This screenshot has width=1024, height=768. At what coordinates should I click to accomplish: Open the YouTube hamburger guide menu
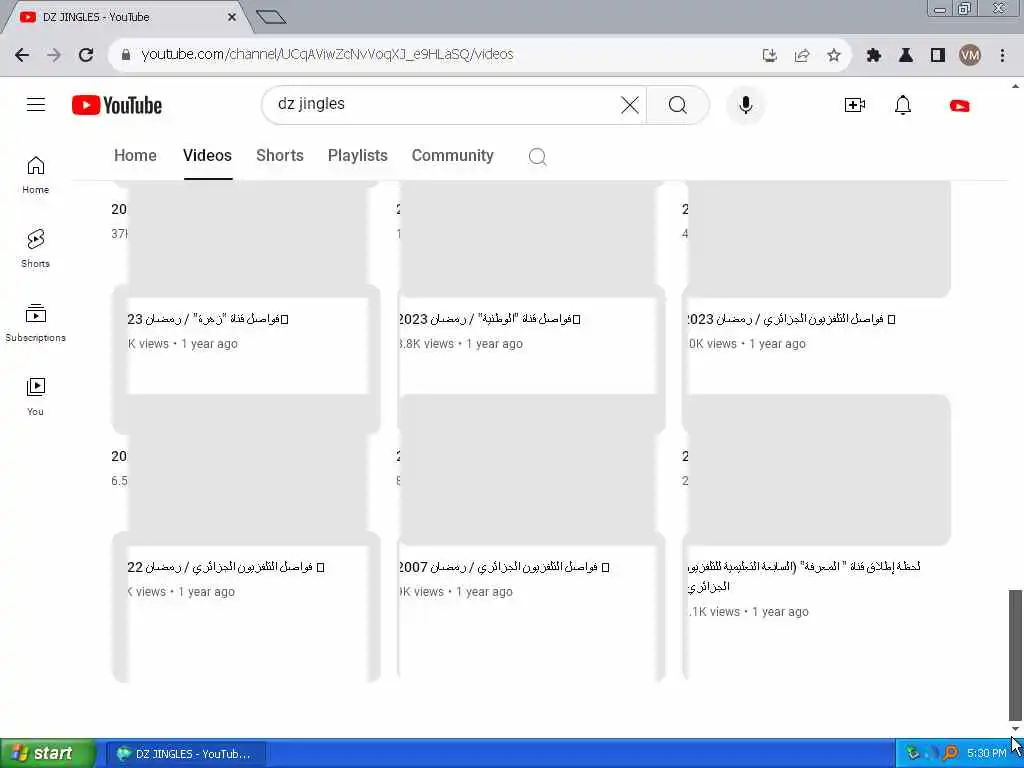pos(36,104)
